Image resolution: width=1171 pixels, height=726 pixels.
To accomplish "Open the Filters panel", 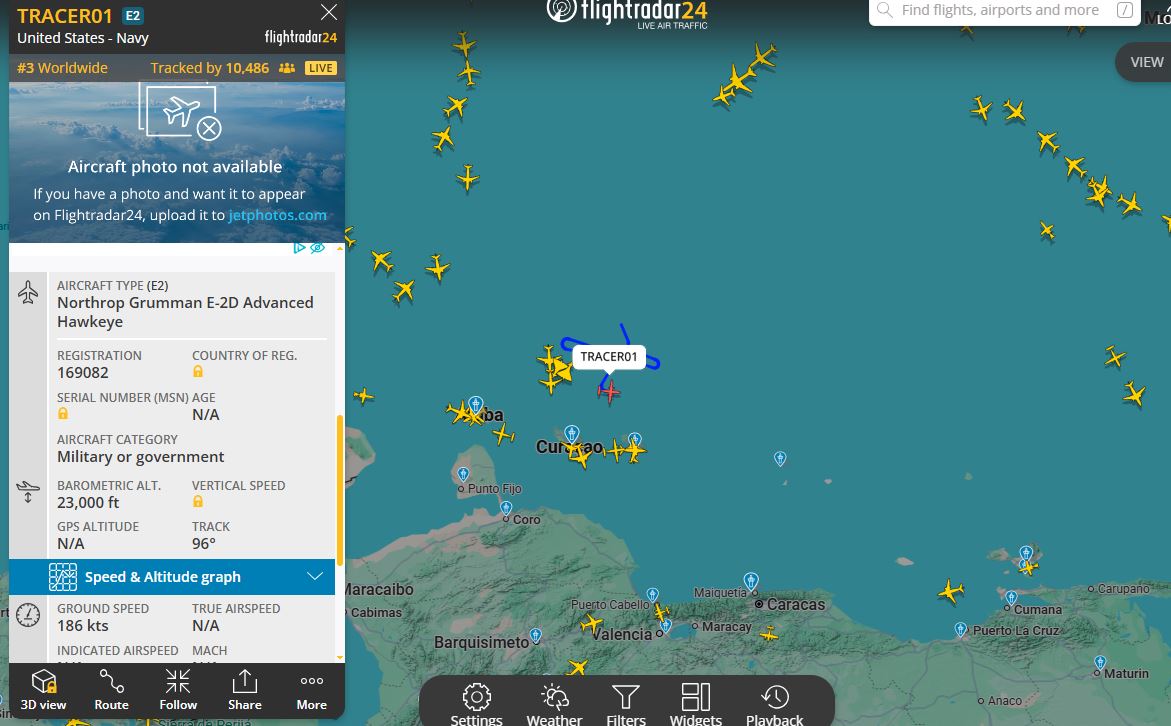I will pyautogui.click(x=626, y=704).
